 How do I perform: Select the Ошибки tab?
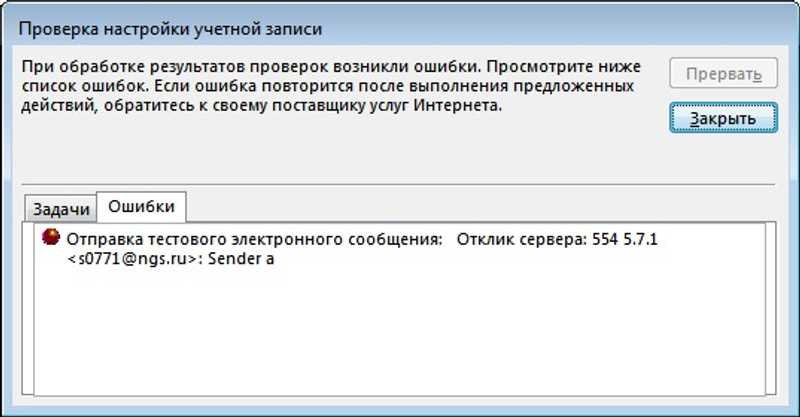pos(141,206)
